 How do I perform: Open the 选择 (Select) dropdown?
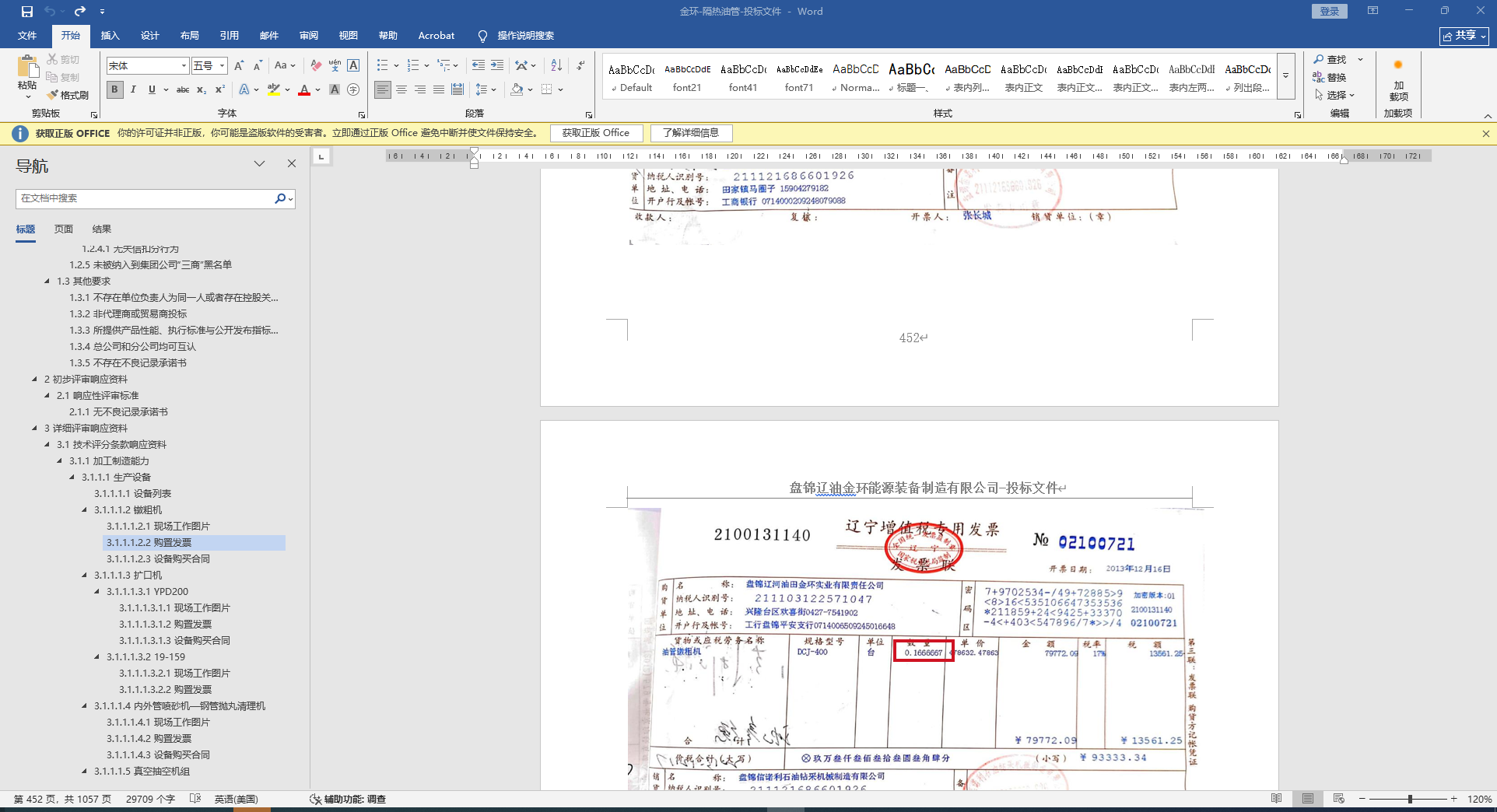click(x=1335, y=95)
